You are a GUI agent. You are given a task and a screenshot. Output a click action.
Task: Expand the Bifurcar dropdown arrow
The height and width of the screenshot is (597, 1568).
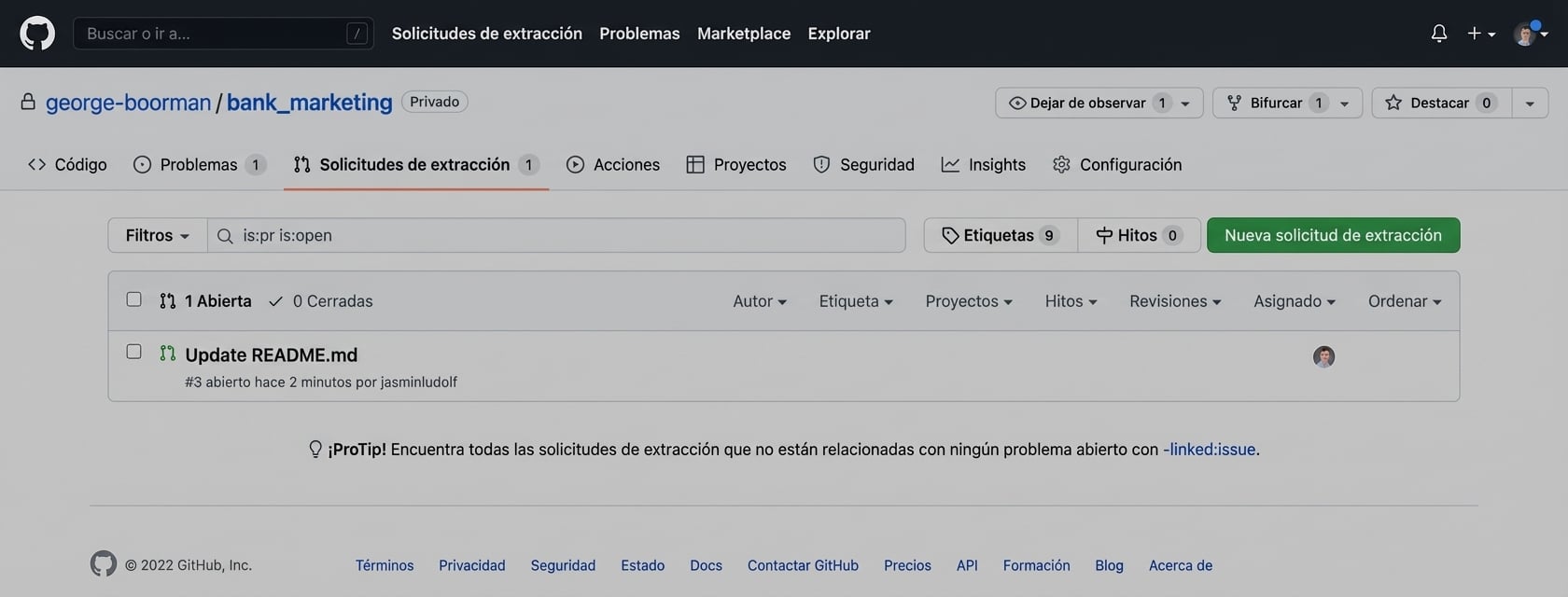click(1345, 103)
